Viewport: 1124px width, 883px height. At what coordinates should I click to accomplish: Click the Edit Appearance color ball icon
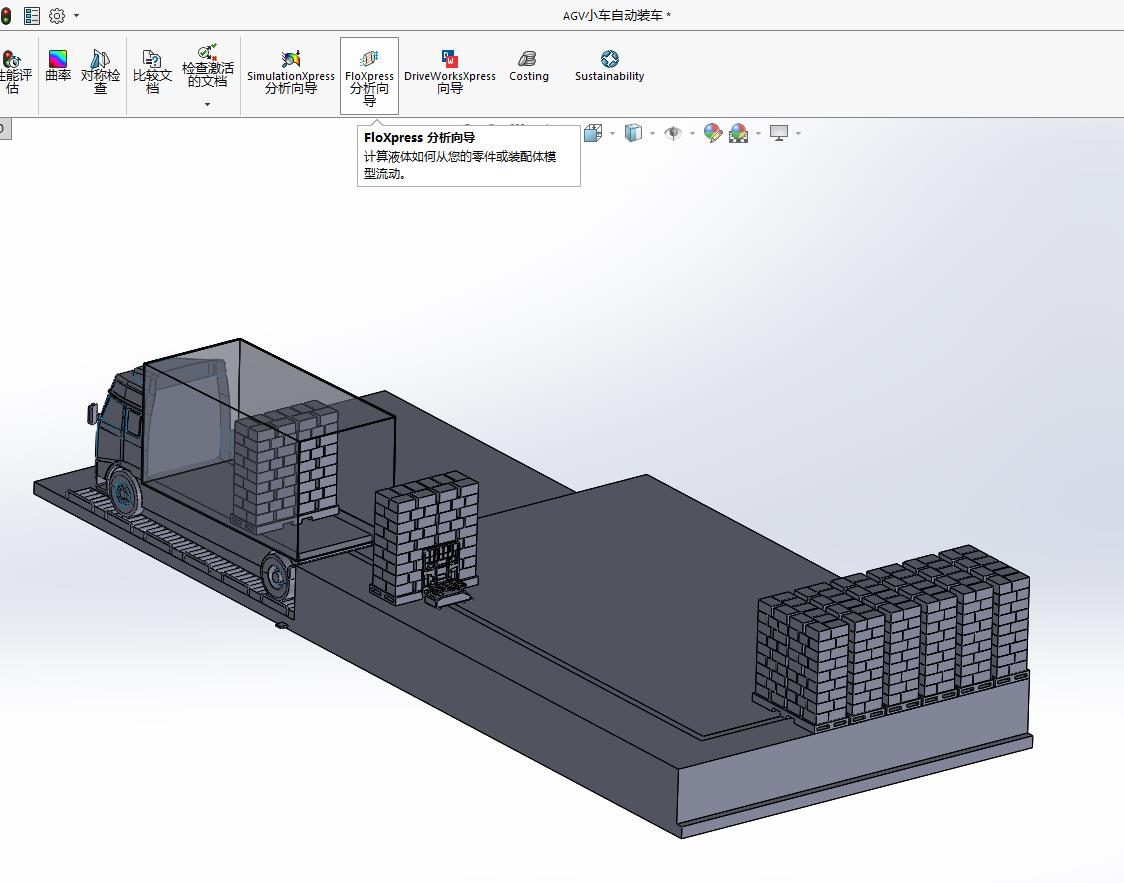point(713,133)
